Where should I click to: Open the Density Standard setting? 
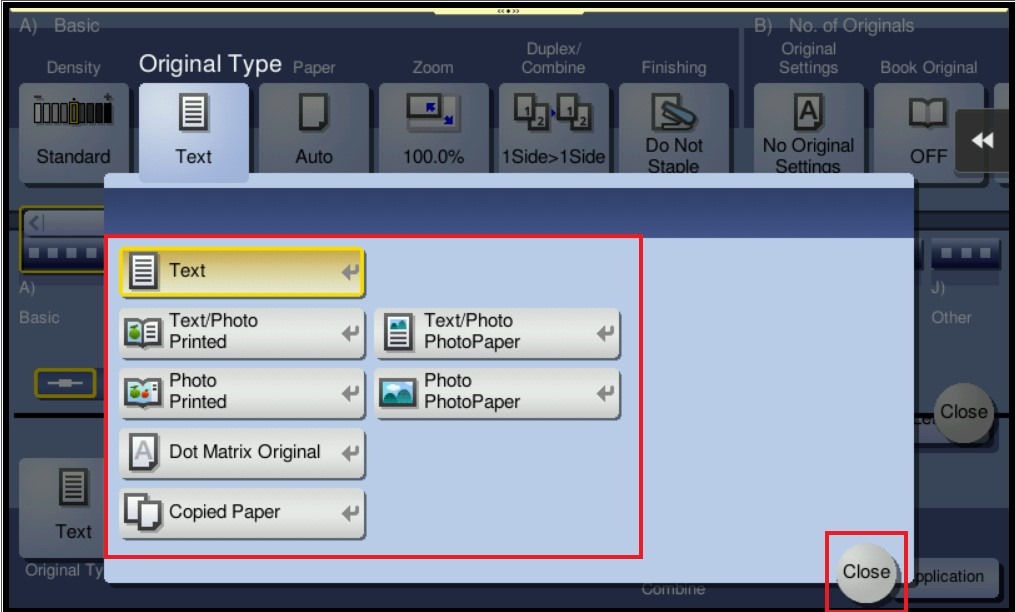73,133
